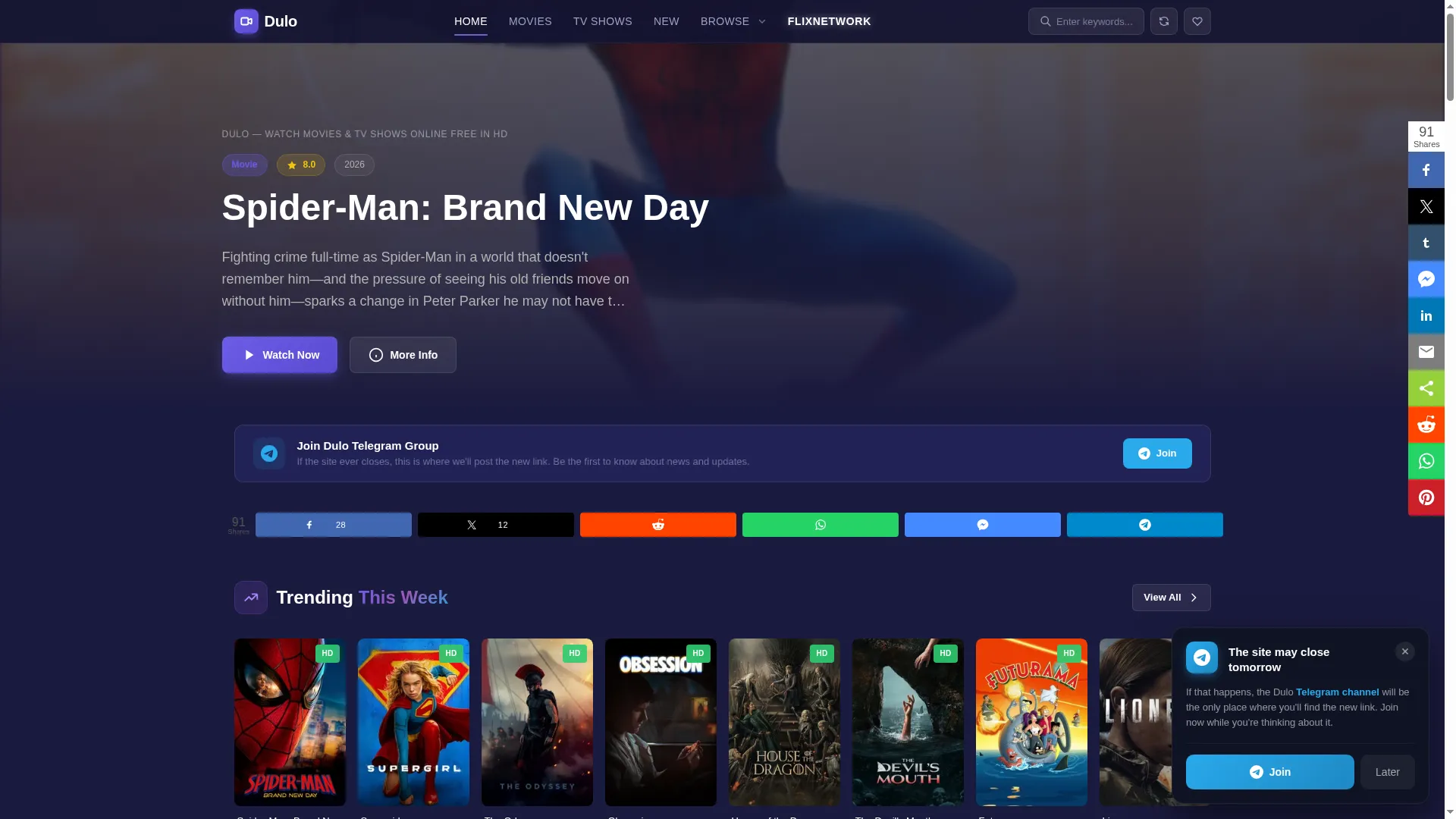Click the Spider-Man: Brand New Day title
Screen dimensions: 1456x819
(x=466, y=208)
